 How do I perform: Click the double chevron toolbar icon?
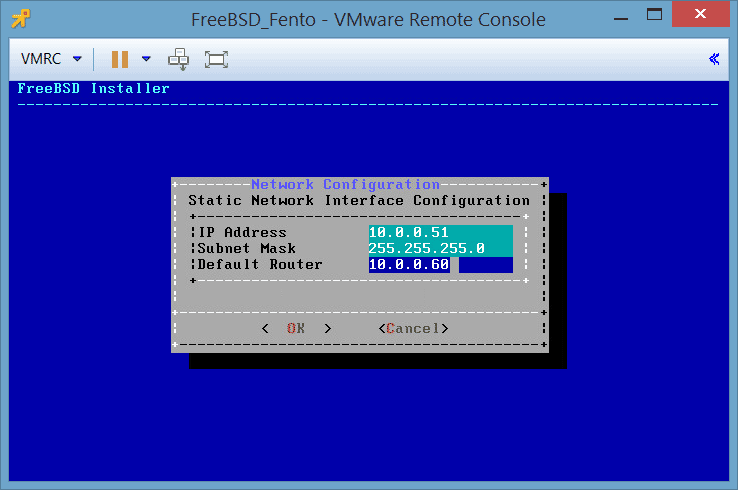713,59
